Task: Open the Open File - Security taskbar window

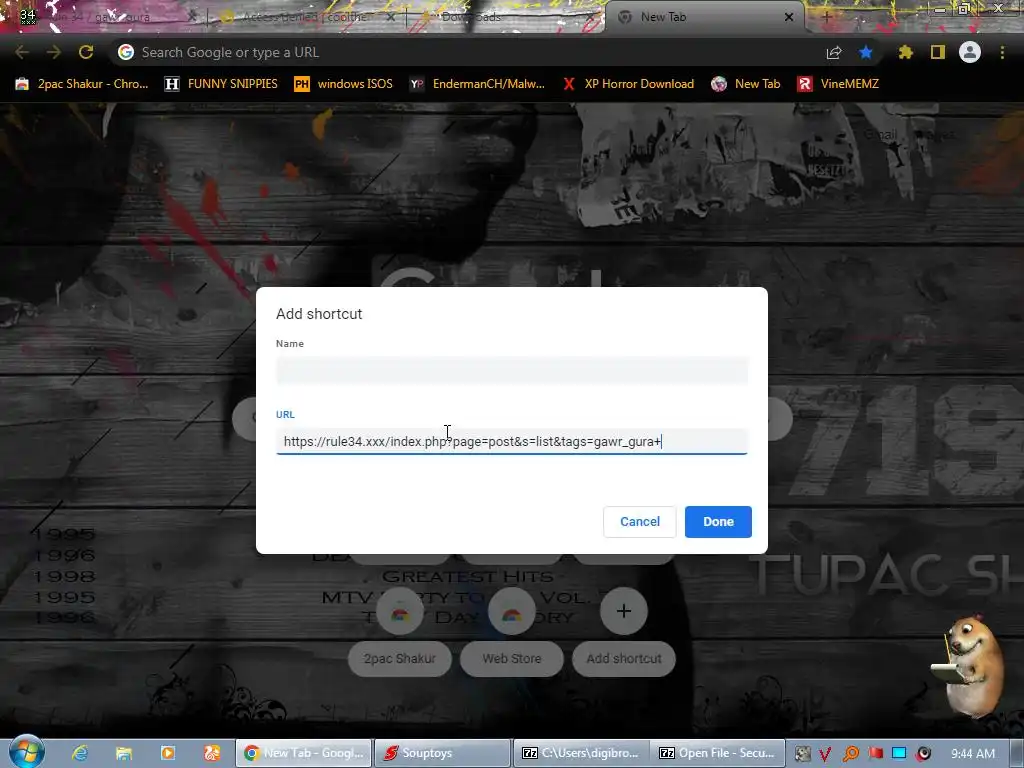Action: coord(718,753)
